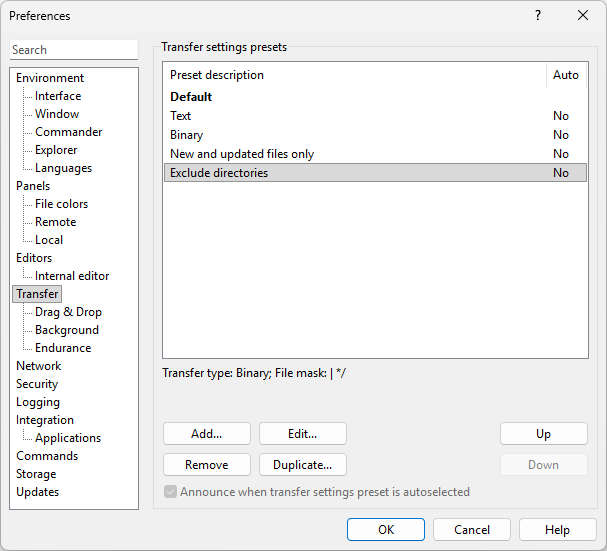Select the Endurance transfer page
Image resolution: width=607 pixels, height=551 pixels.
pos(63,348)
